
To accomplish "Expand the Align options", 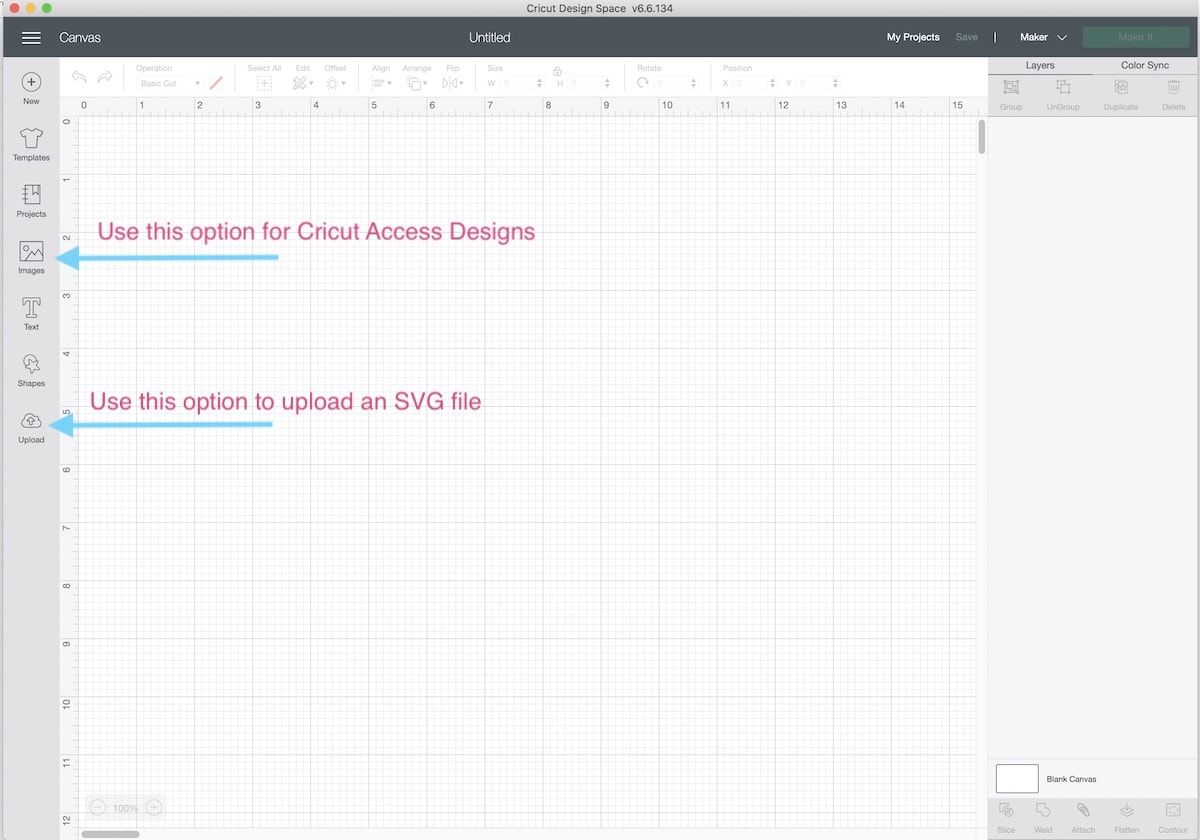I will point(381,83).
